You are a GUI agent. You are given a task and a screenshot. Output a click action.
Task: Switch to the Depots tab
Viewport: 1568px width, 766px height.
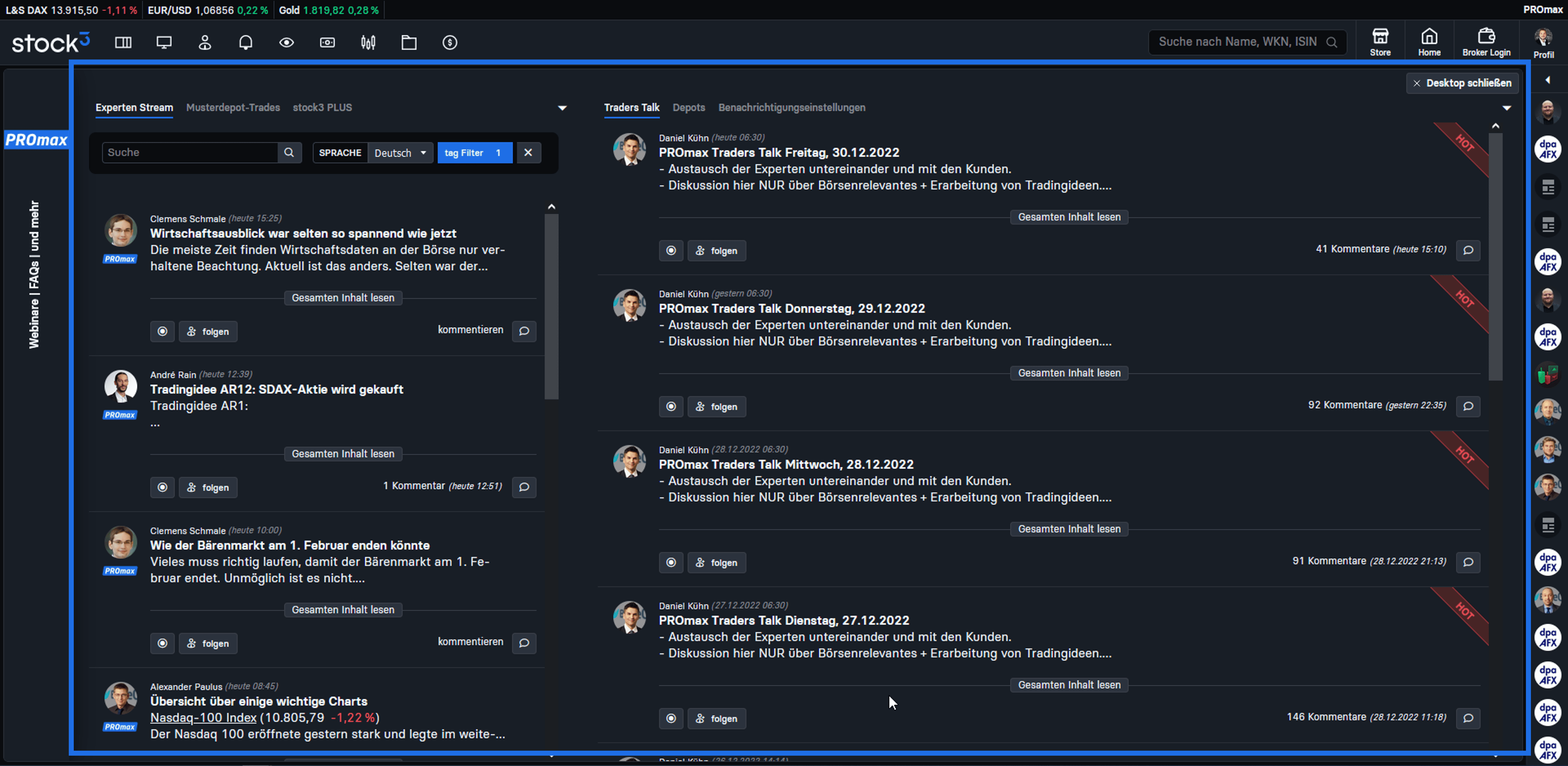[x=688, y=108]
